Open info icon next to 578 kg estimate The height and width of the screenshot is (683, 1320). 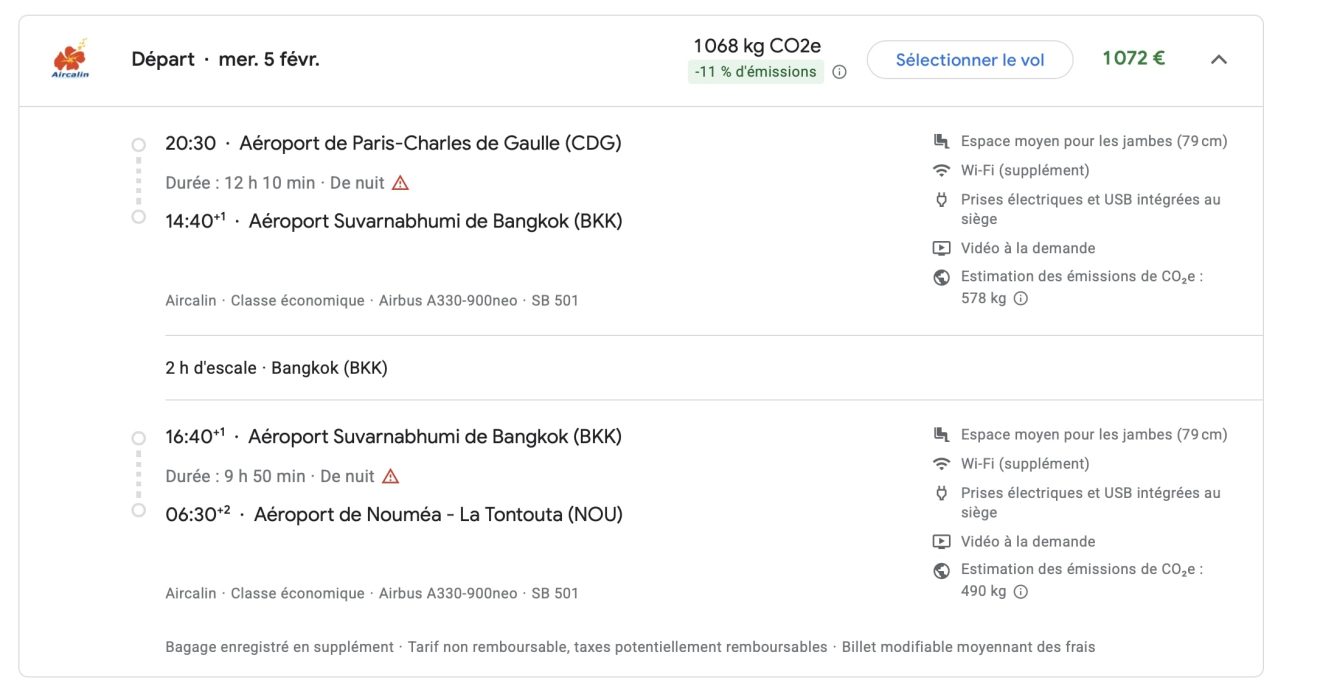click(x=1021, y=298)
